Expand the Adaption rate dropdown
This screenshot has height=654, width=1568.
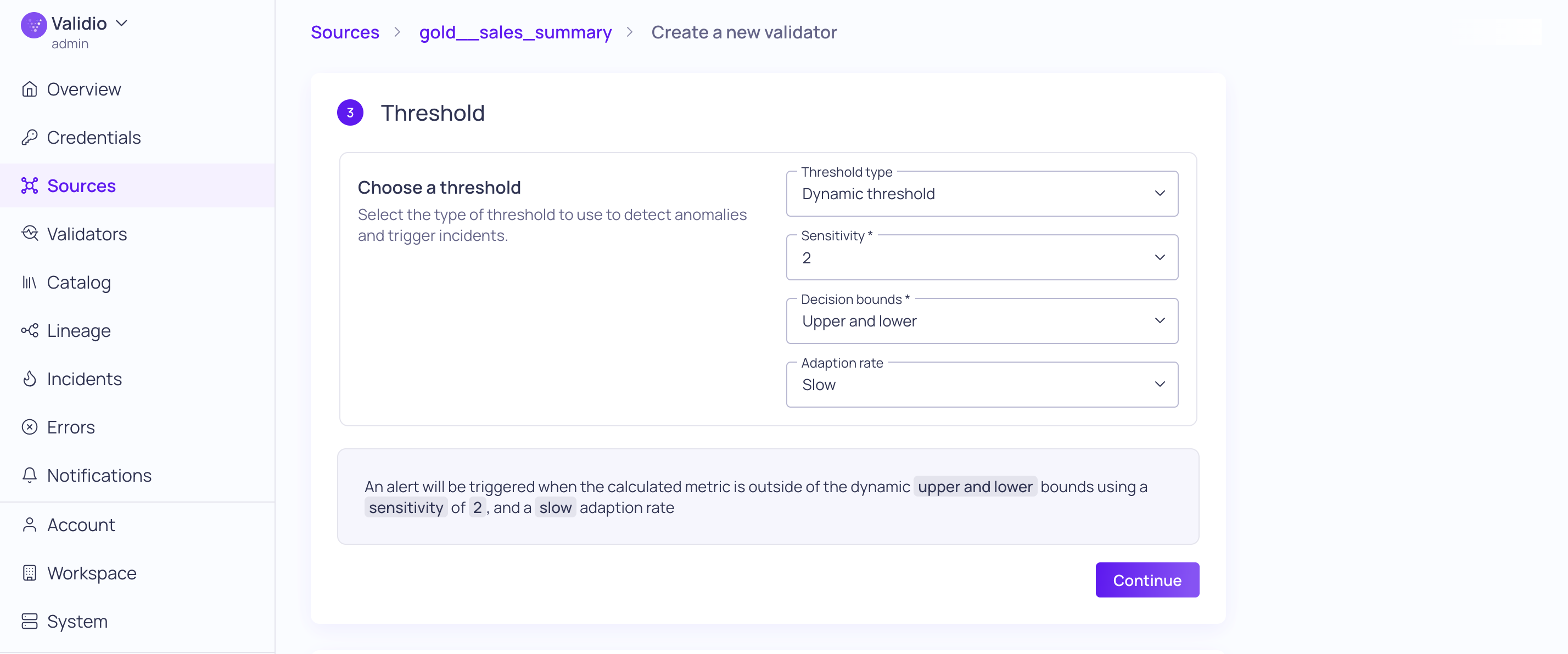click(x=981, y=385)
